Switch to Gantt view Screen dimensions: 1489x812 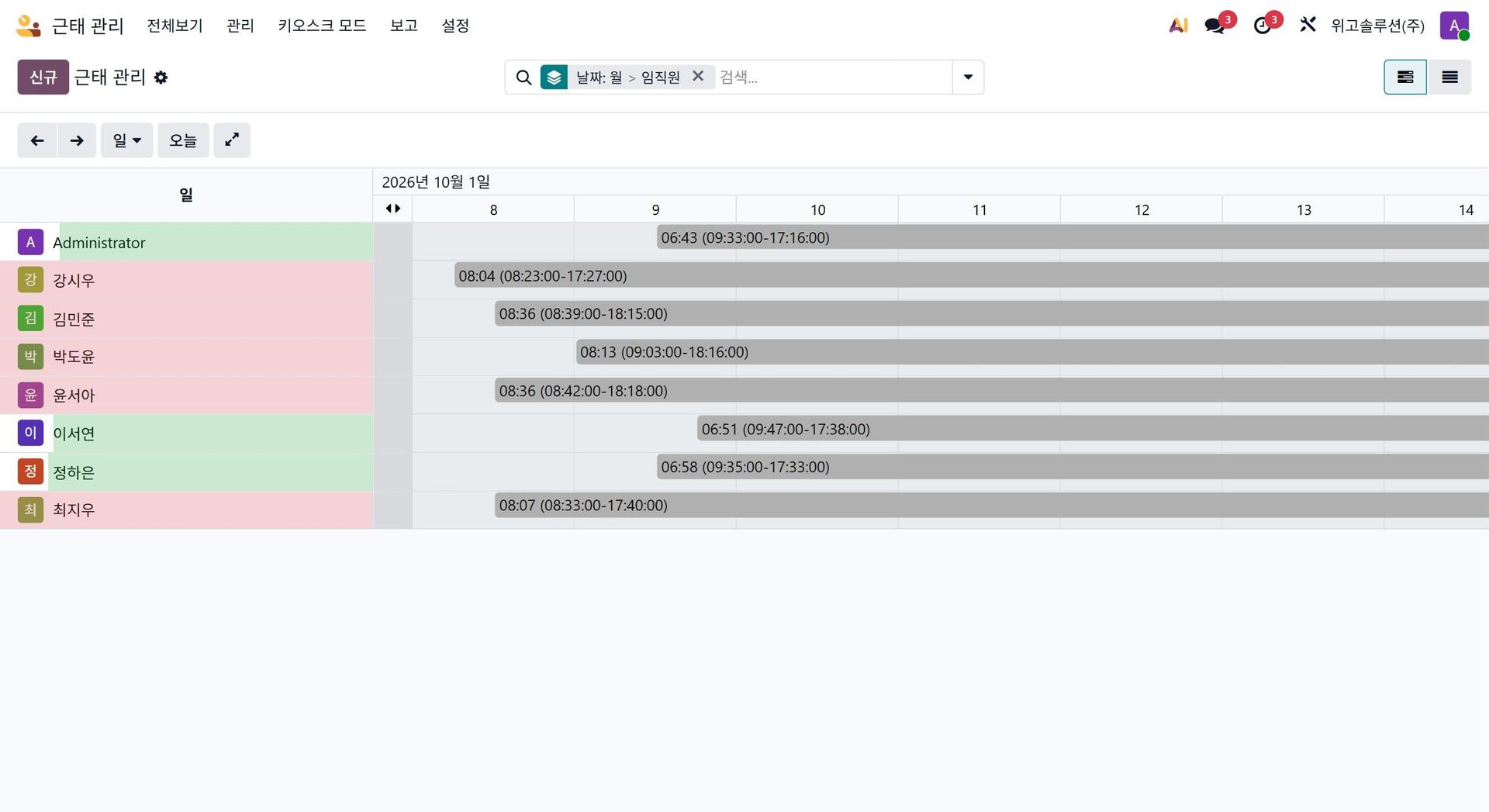[x=1405, y=77]
